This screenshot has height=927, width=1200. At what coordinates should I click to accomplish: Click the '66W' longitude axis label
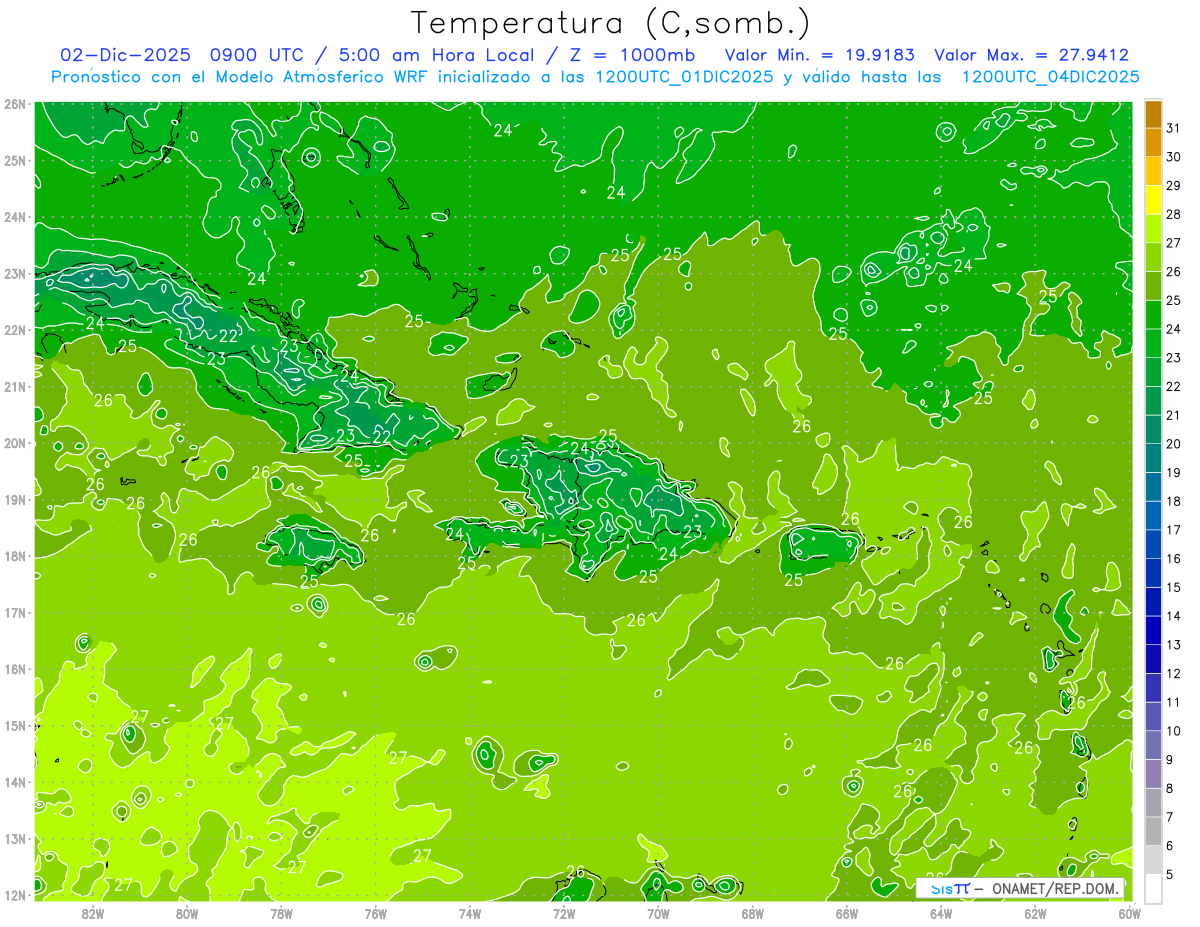pos(846,913)
